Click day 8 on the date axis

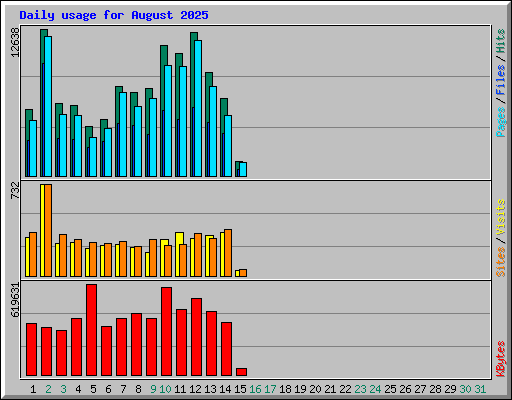138,389
